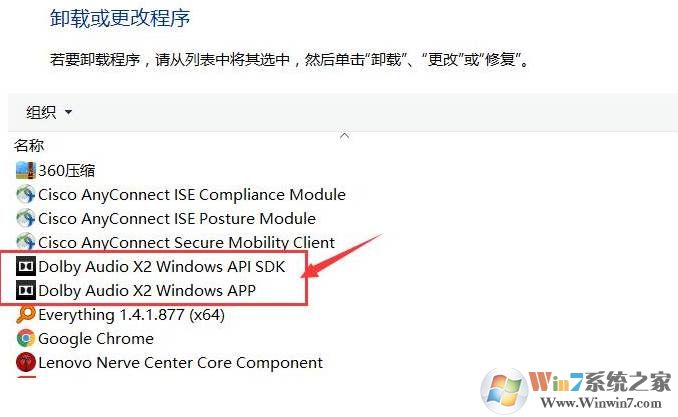Image resolution: width=678 pixels, height=417 pixels.
Task: Click the Everything search program icon
Action: click(26, 315)
